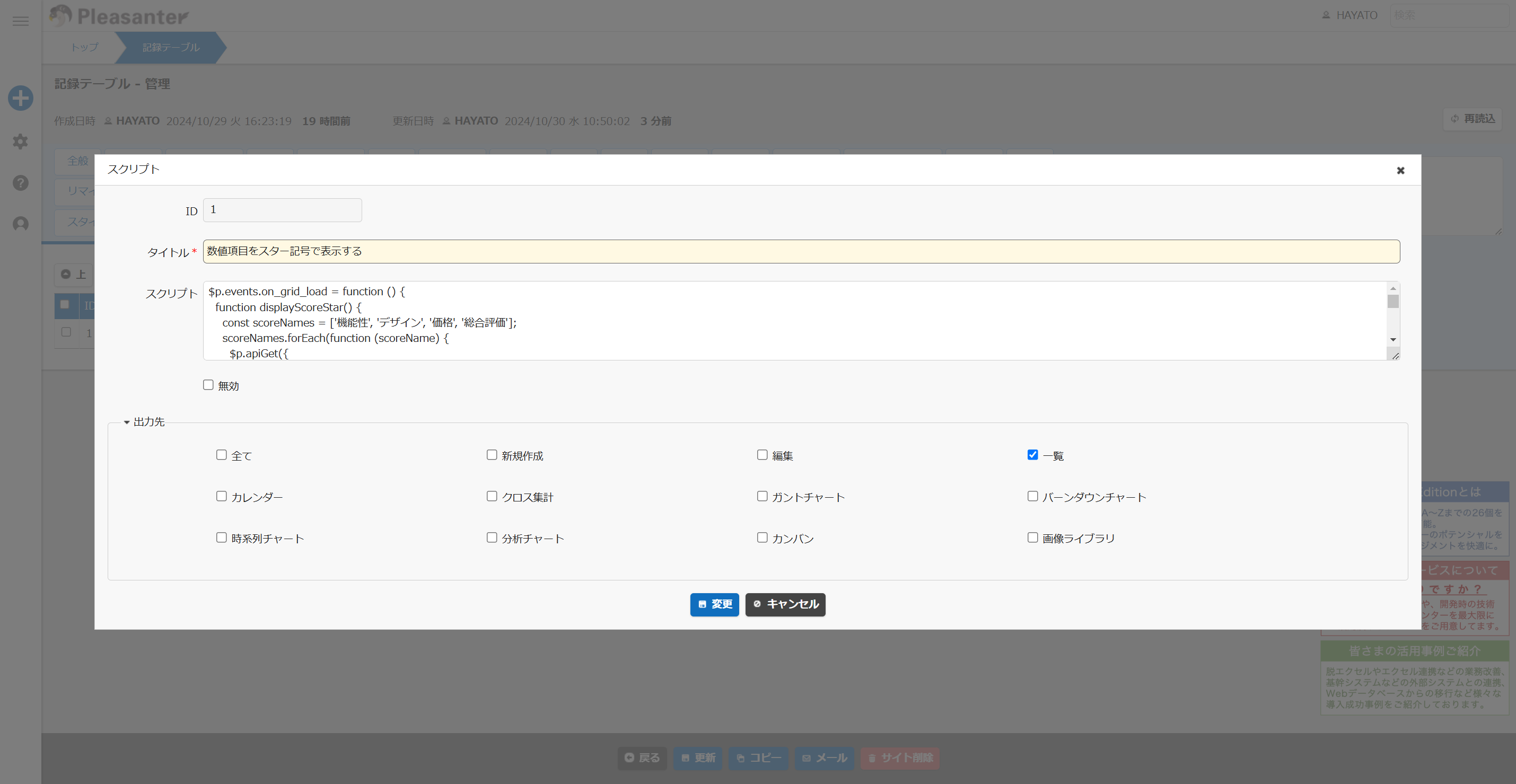
Task: Open the gear settings icon in sidebar
Action: pyautogui.click(x=21, y=141)
